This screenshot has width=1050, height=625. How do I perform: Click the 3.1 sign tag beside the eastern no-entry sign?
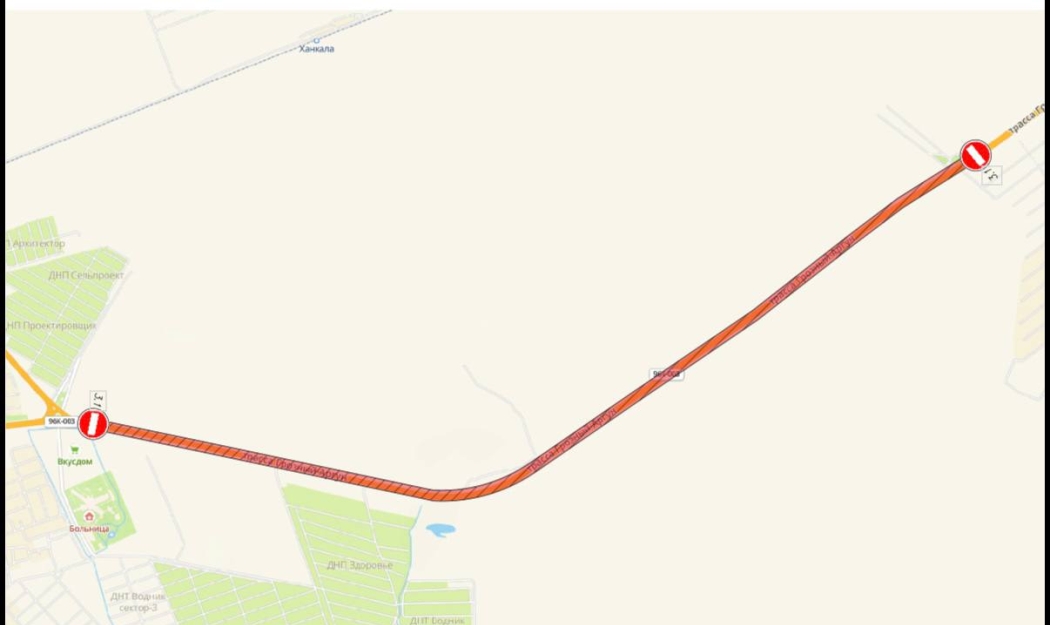click(992, 176)
